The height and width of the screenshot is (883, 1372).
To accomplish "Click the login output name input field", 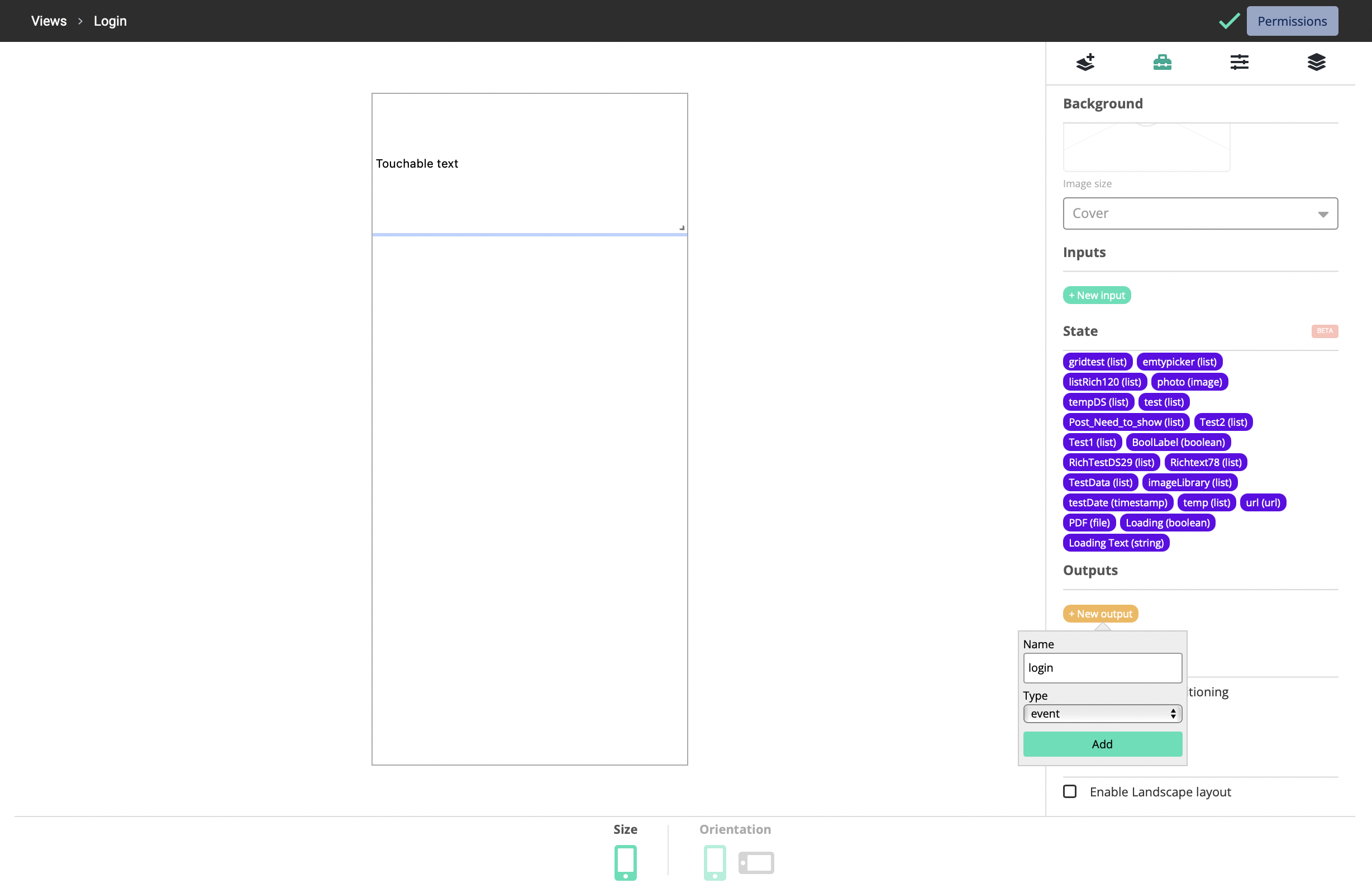I will pos(1102,667).
